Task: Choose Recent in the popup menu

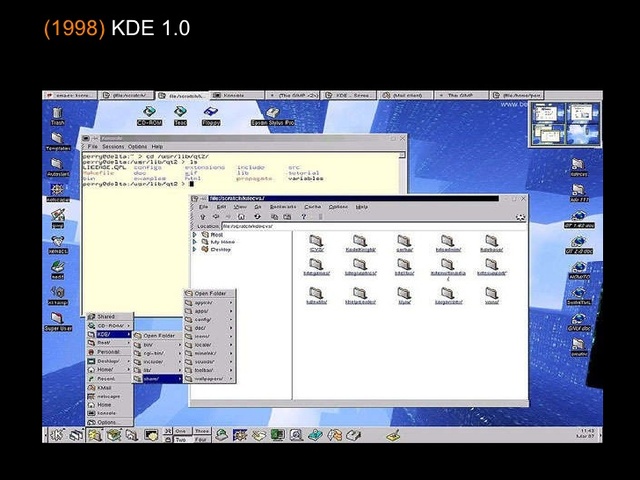Action: tap(110, 379)
